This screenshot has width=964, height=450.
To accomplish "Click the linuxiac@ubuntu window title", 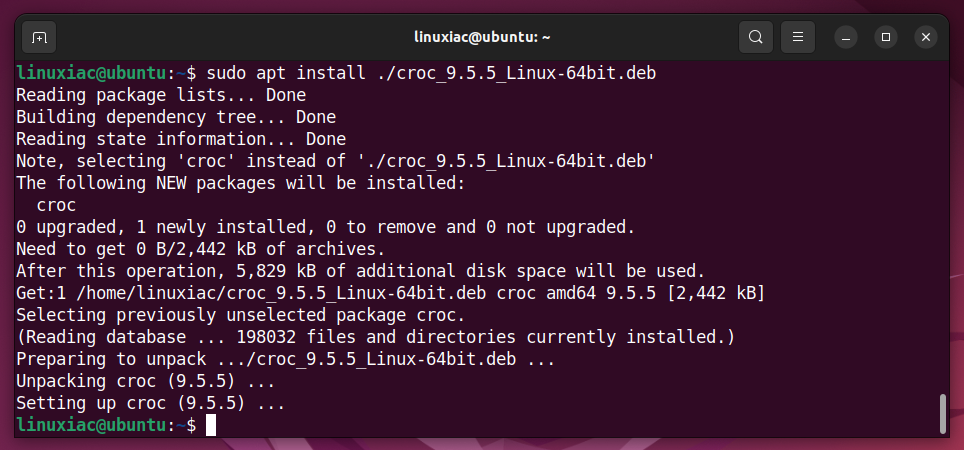I will [x=482, y=38].
